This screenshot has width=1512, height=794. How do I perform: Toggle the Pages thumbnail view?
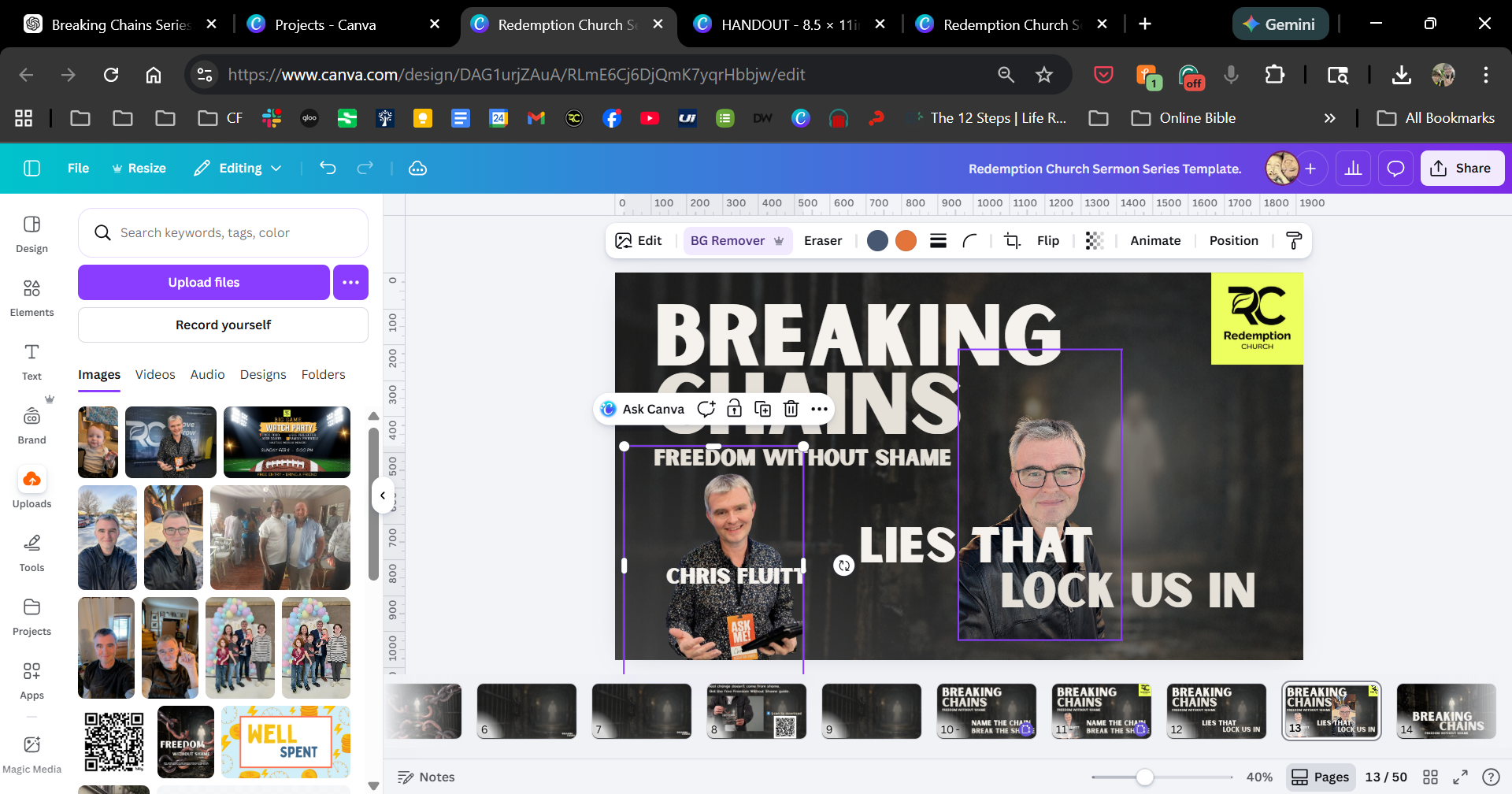[1321, 777]
